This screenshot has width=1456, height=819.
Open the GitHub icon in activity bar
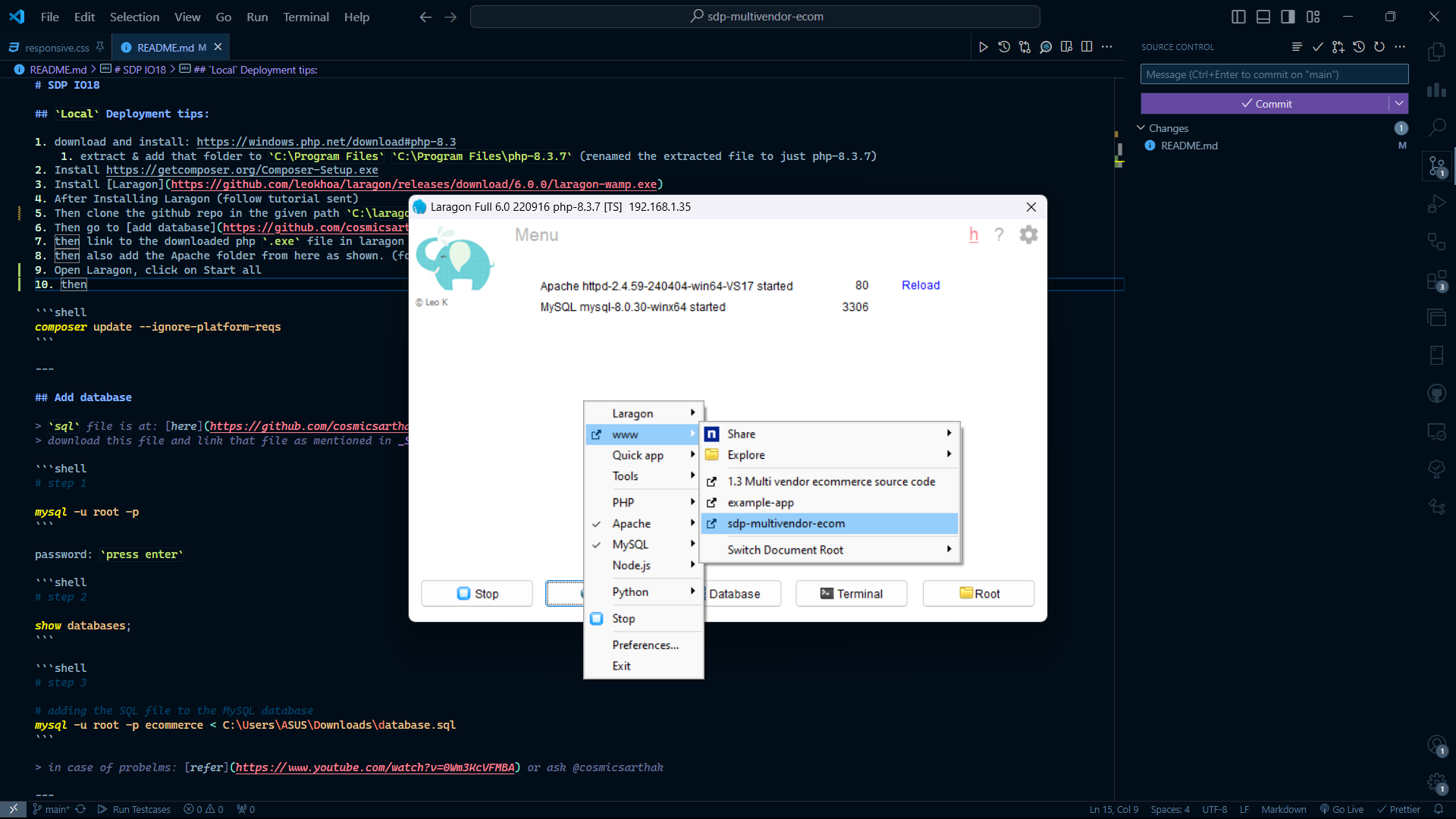click(1436, 393)
